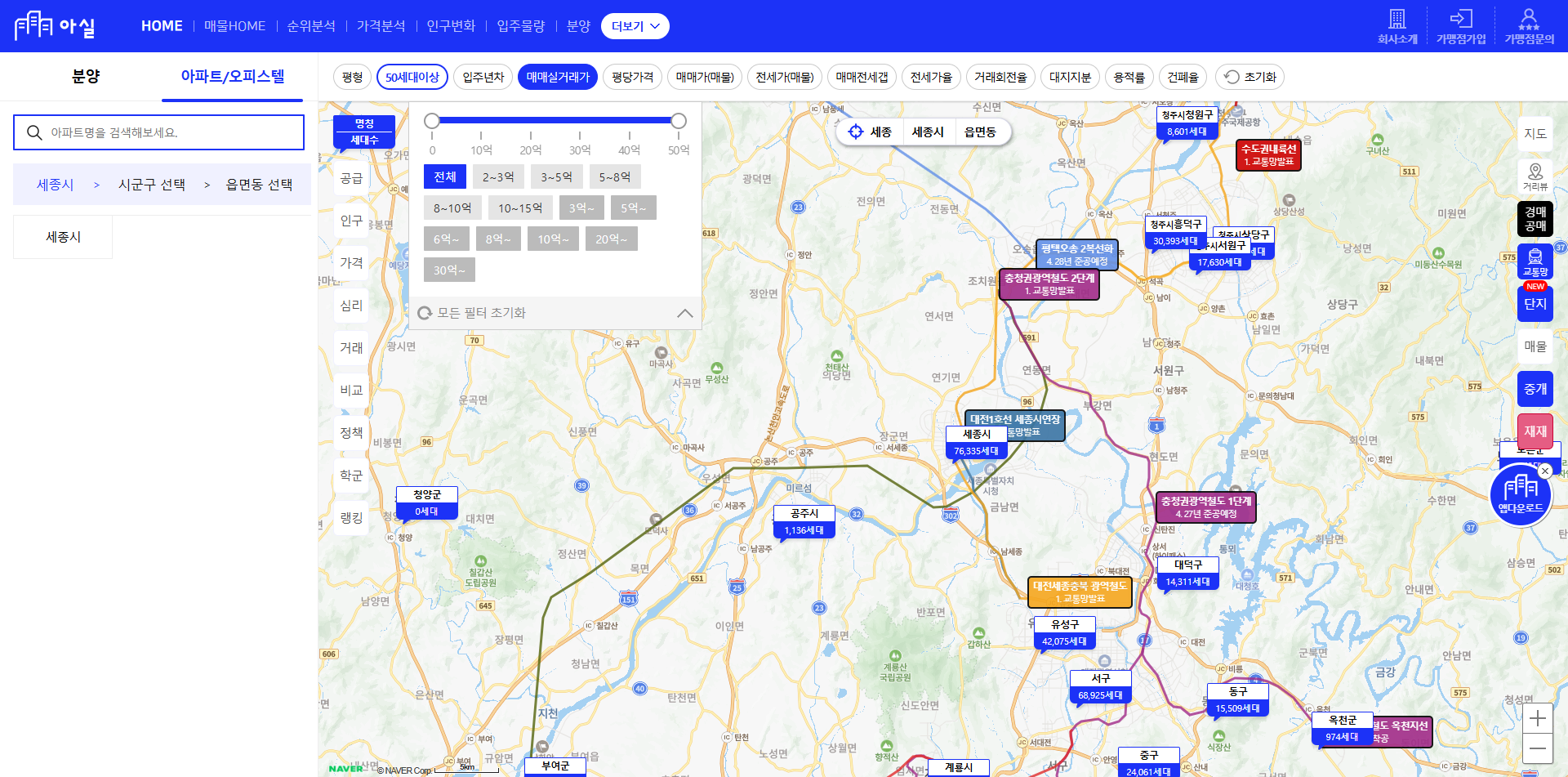1568x777 pixels.
Task: Toggle the 입주년차 filter chip
Action: 483,77
